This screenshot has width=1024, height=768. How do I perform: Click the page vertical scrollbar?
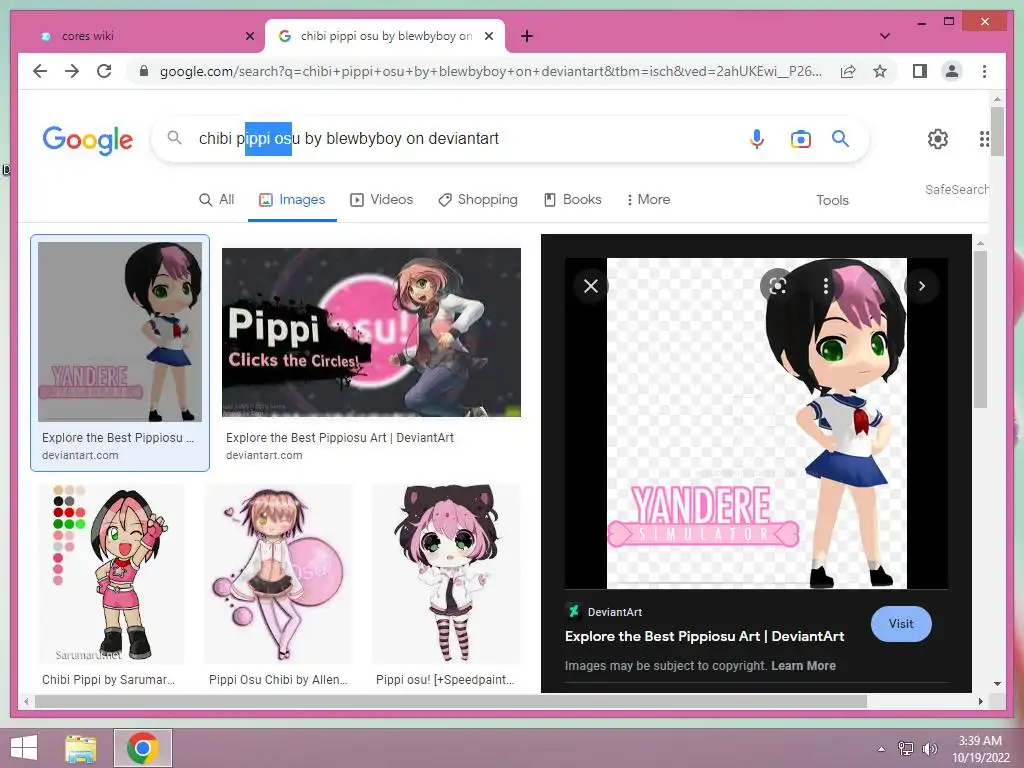pos(997,131)
